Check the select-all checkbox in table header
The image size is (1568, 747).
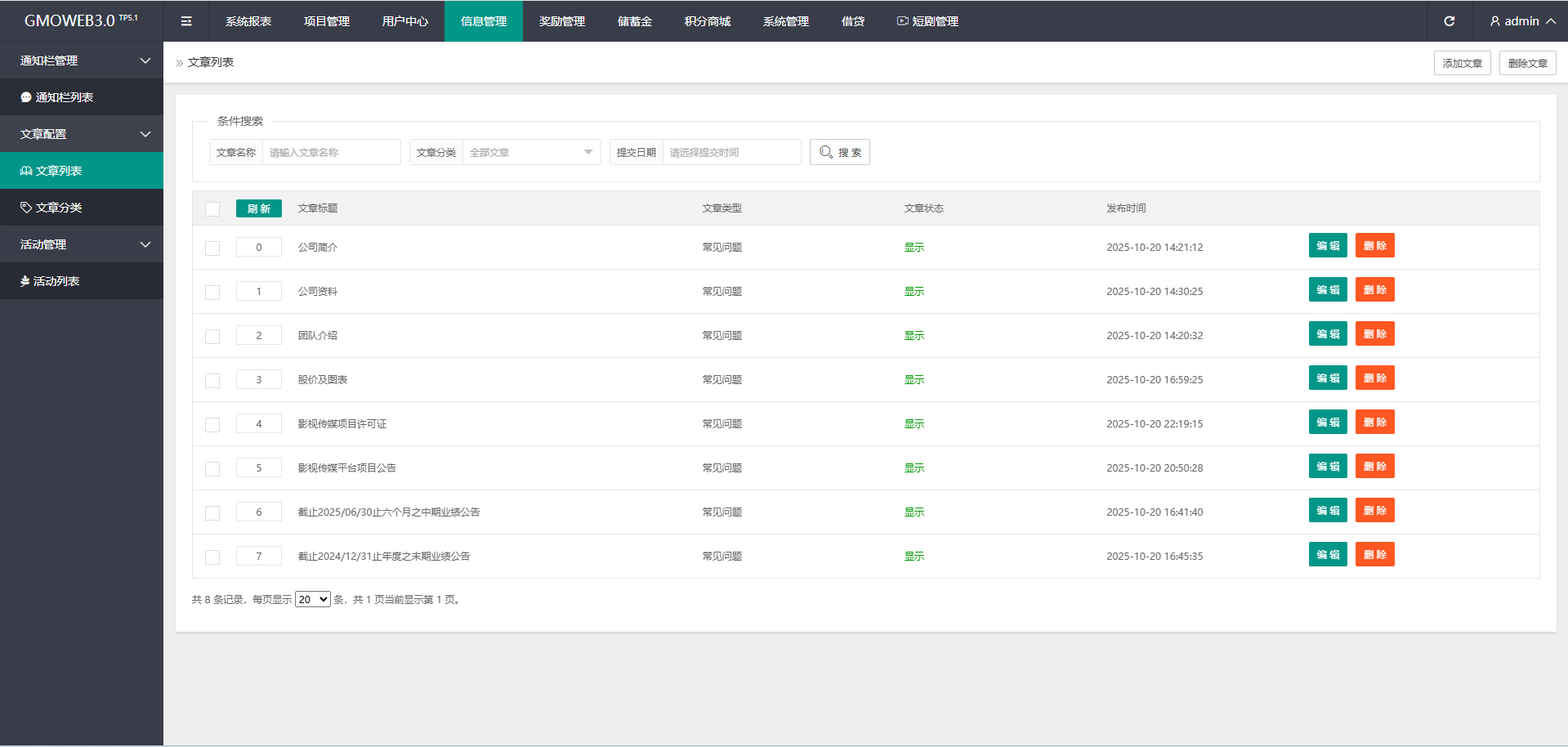pos(212,209)
